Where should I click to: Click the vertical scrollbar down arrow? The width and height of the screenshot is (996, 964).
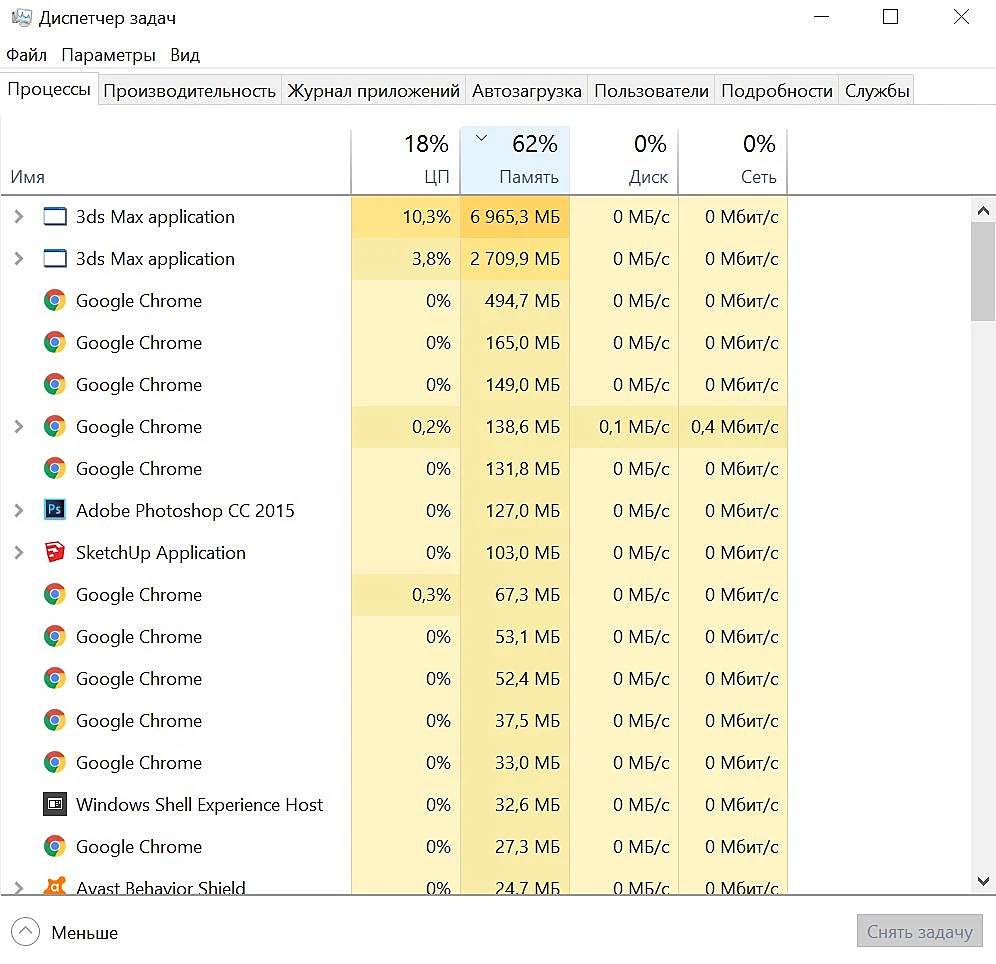click(x=983, y=881)
